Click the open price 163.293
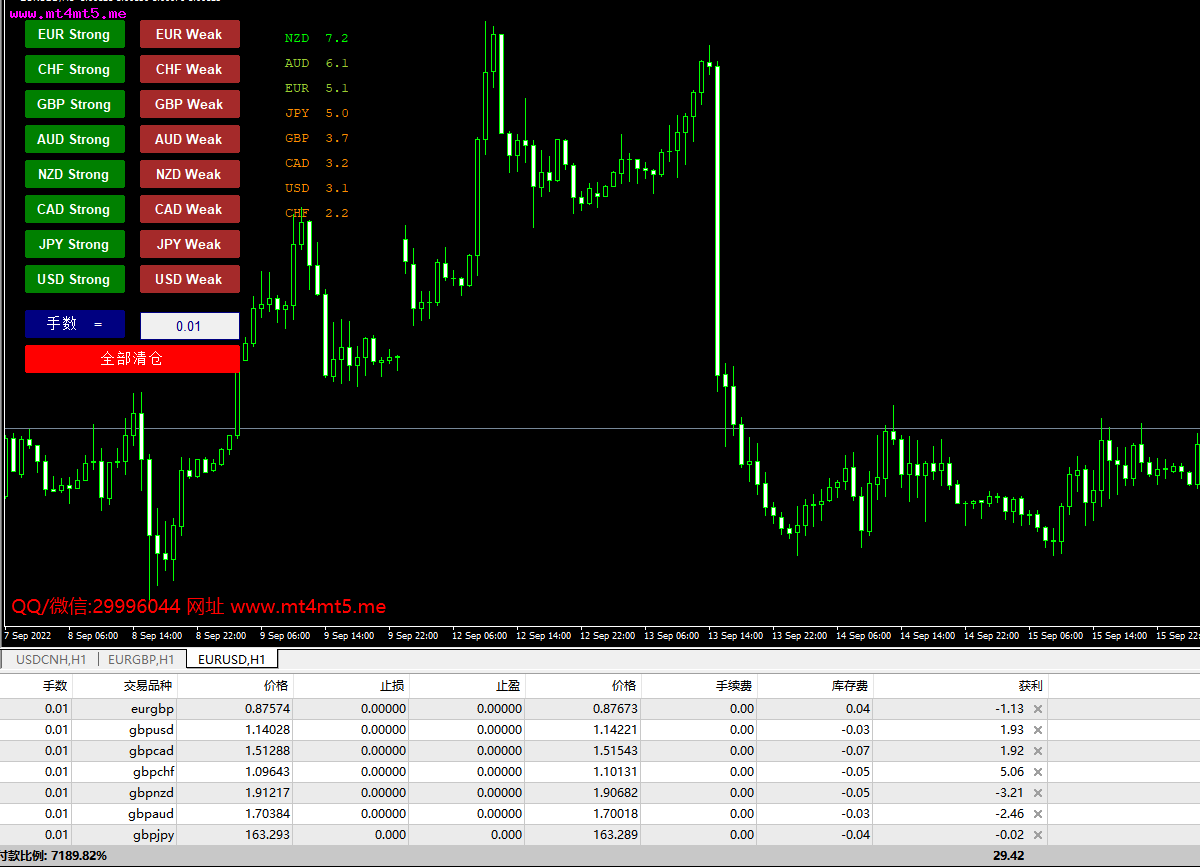 click(x=267, y=835)
